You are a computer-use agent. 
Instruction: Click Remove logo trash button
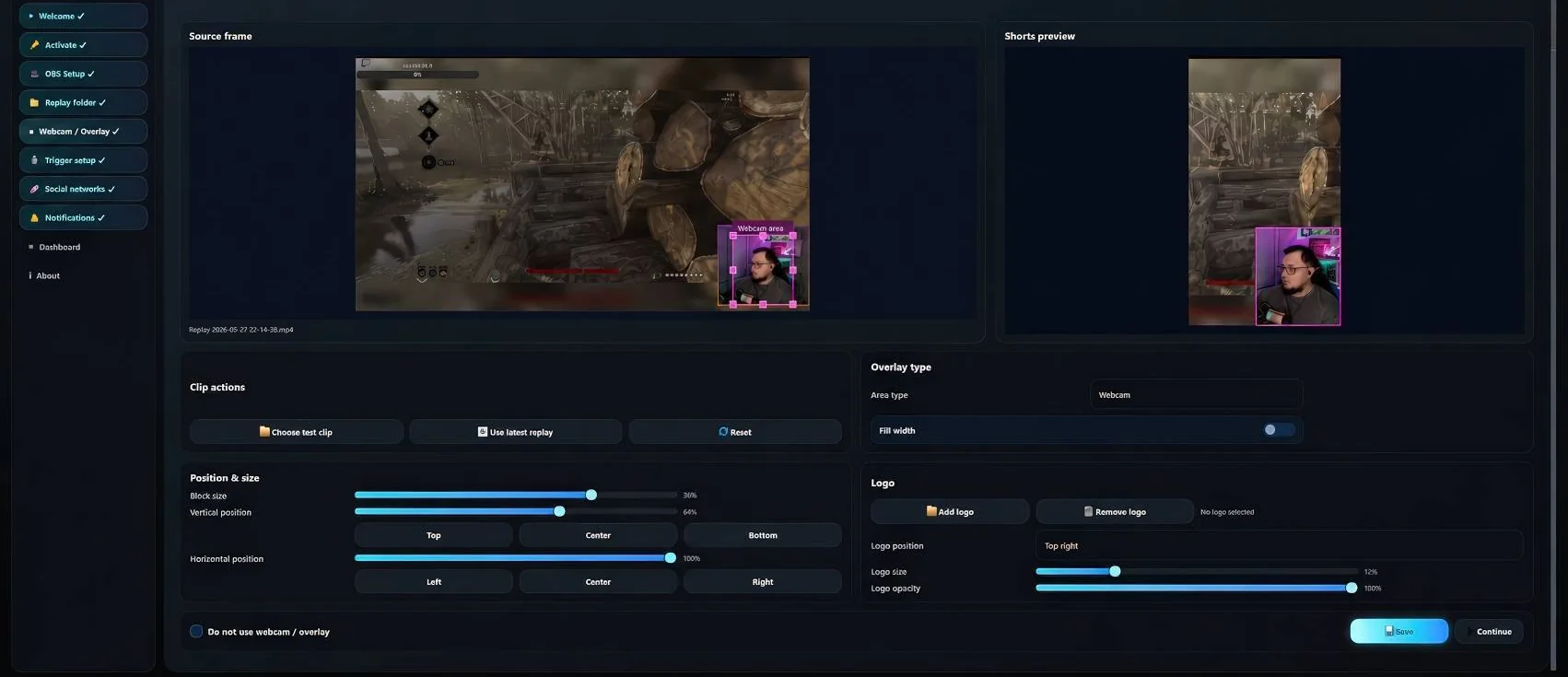tap(1115, 511)
